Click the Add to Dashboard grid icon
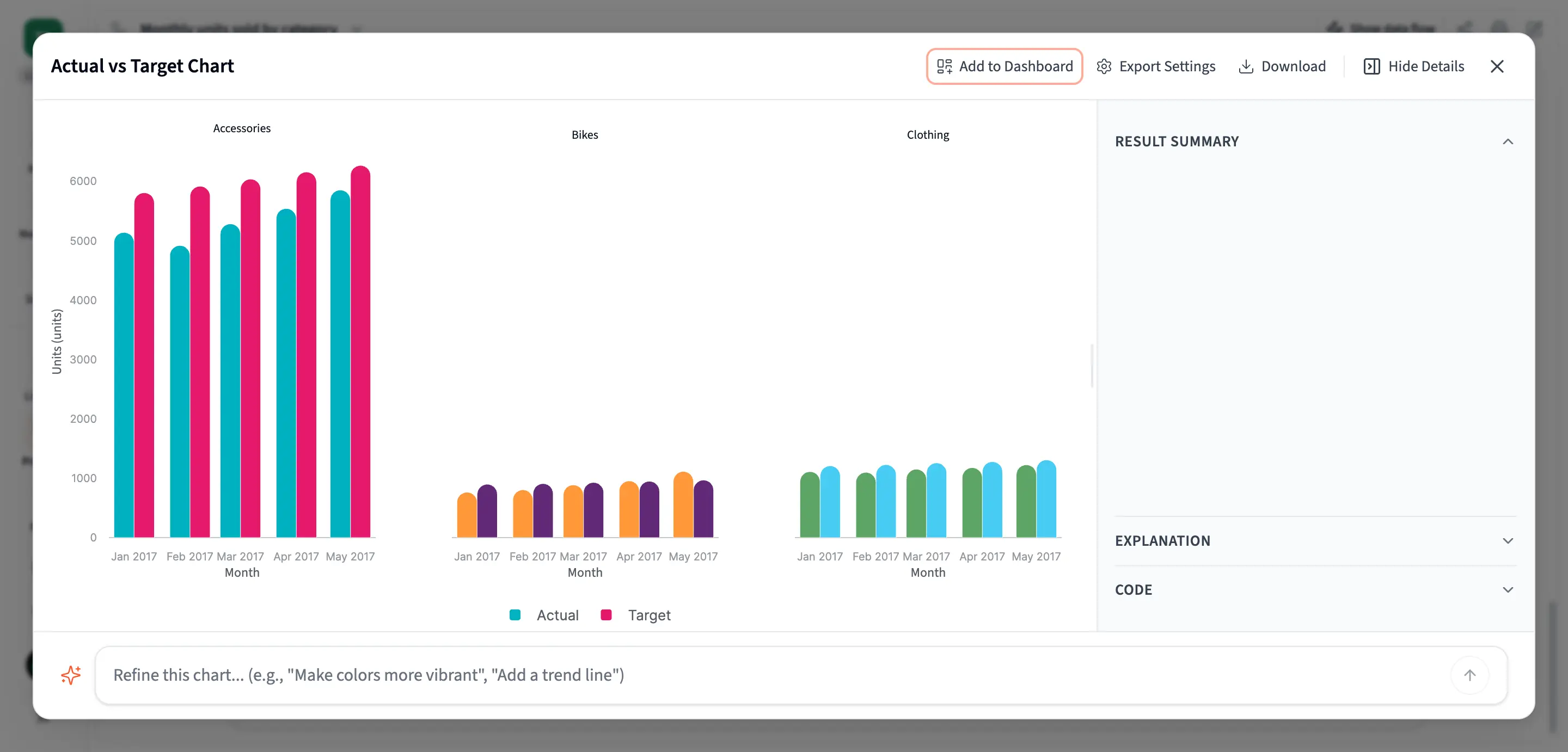 (944, 66)
